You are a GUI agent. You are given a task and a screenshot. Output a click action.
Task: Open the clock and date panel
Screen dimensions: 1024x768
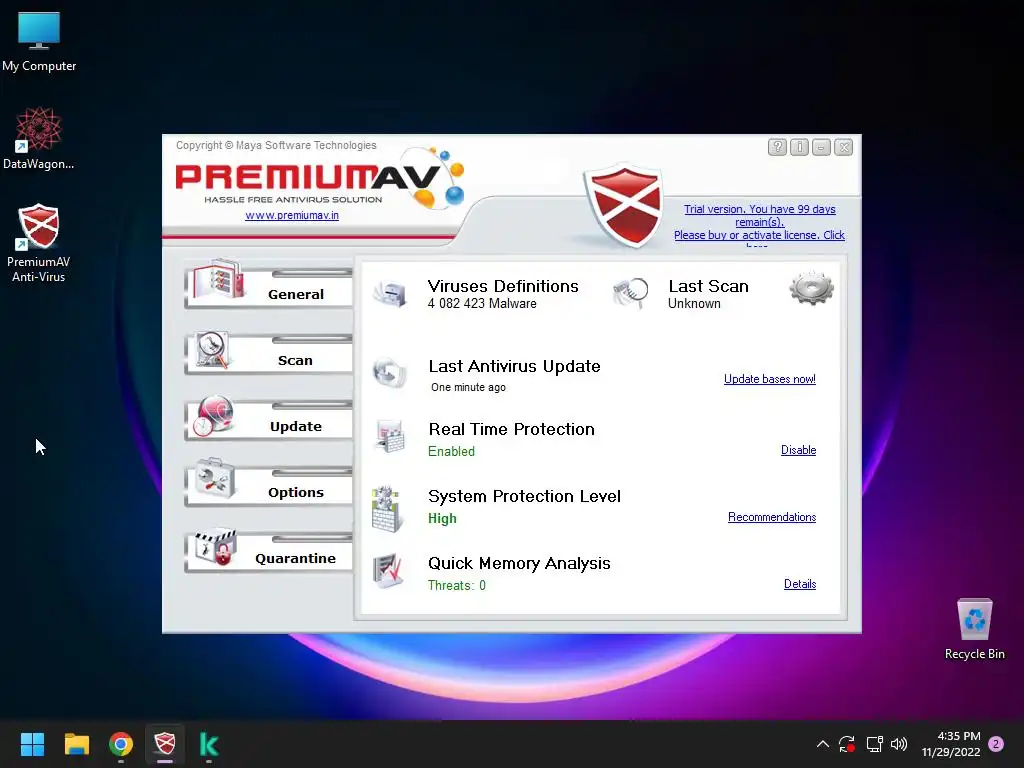pyautogui.click(x=951, y=744)
